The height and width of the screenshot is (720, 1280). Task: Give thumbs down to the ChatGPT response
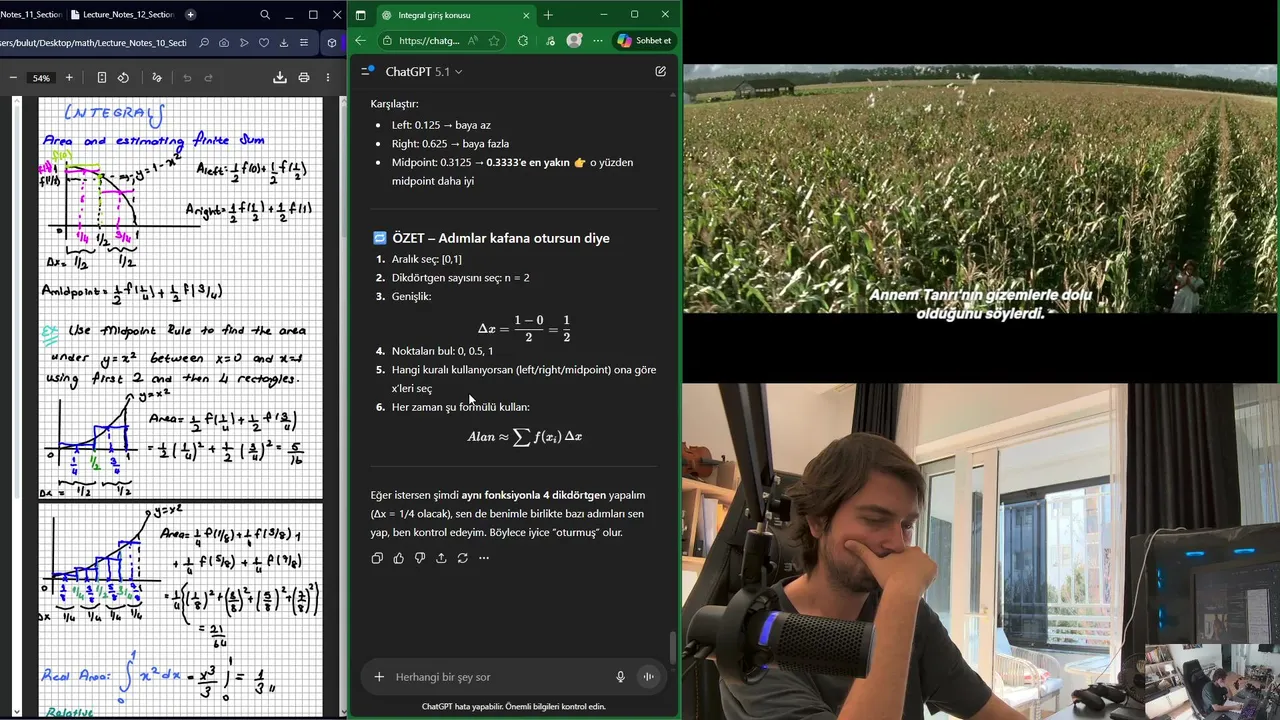[x=420, y=558]
